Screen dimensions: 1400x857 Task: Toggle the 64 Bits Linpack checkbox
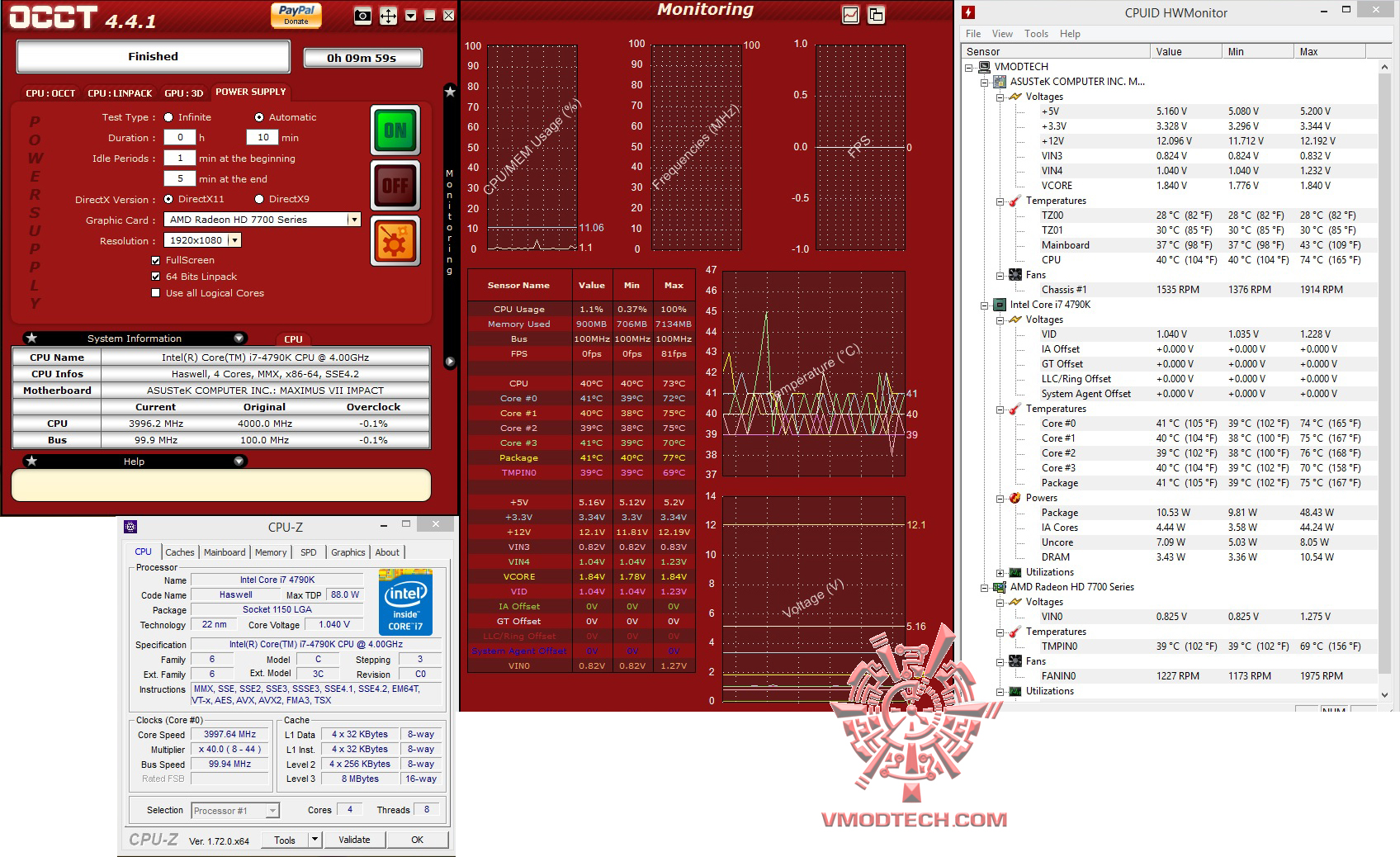156,277
